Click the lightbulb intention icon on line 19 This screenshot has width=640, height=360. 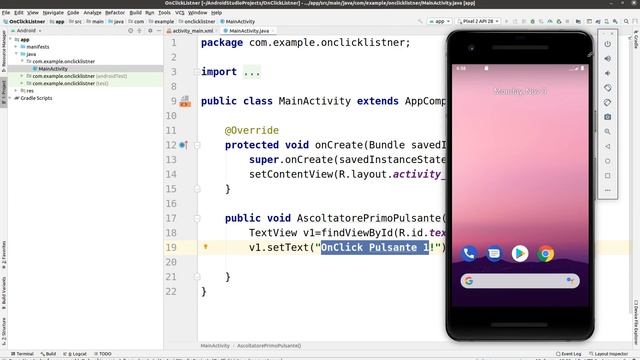(206, 247)
